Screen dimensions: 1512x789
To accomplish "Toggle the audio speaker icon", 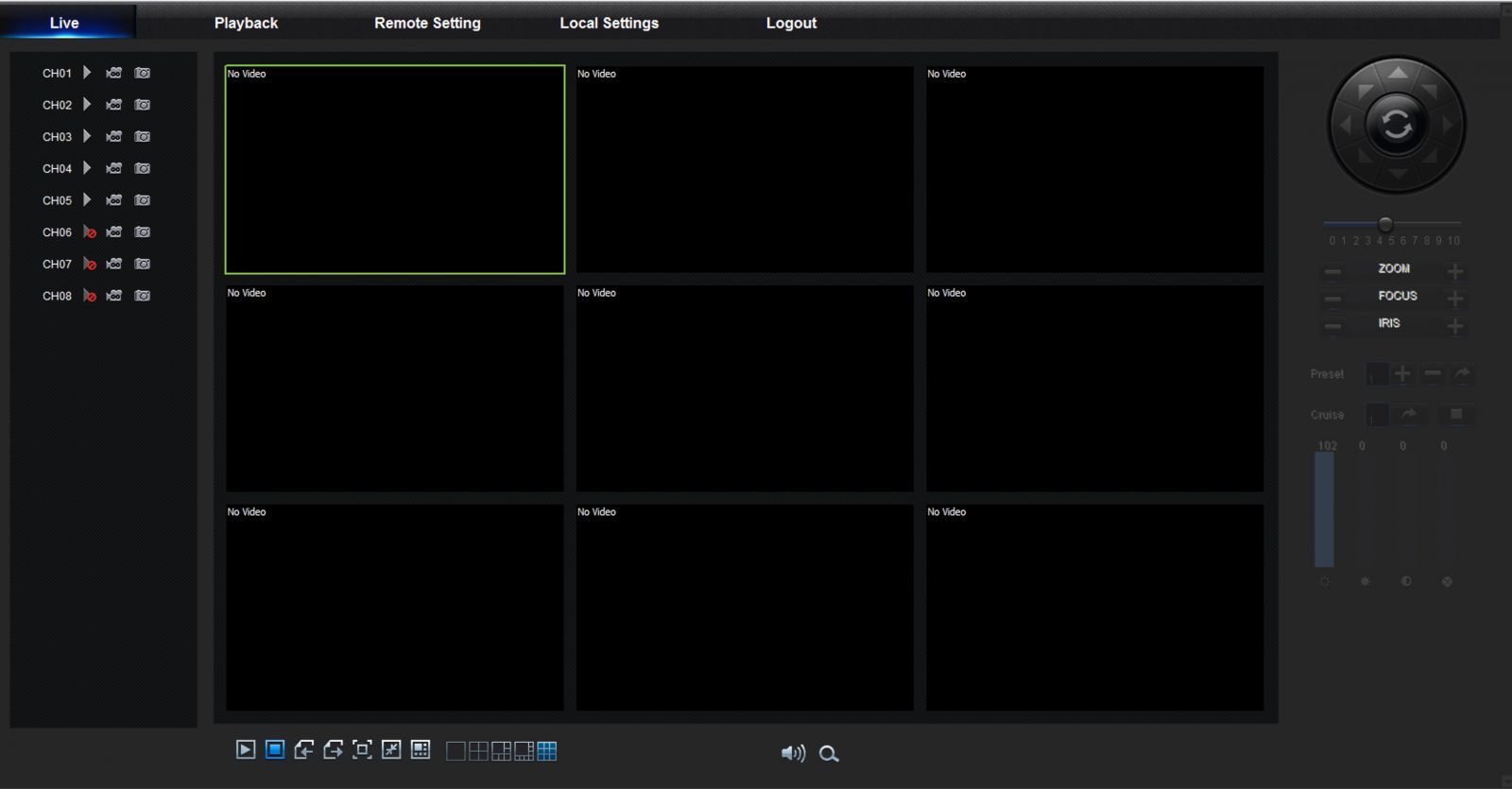I will (793, 753).
